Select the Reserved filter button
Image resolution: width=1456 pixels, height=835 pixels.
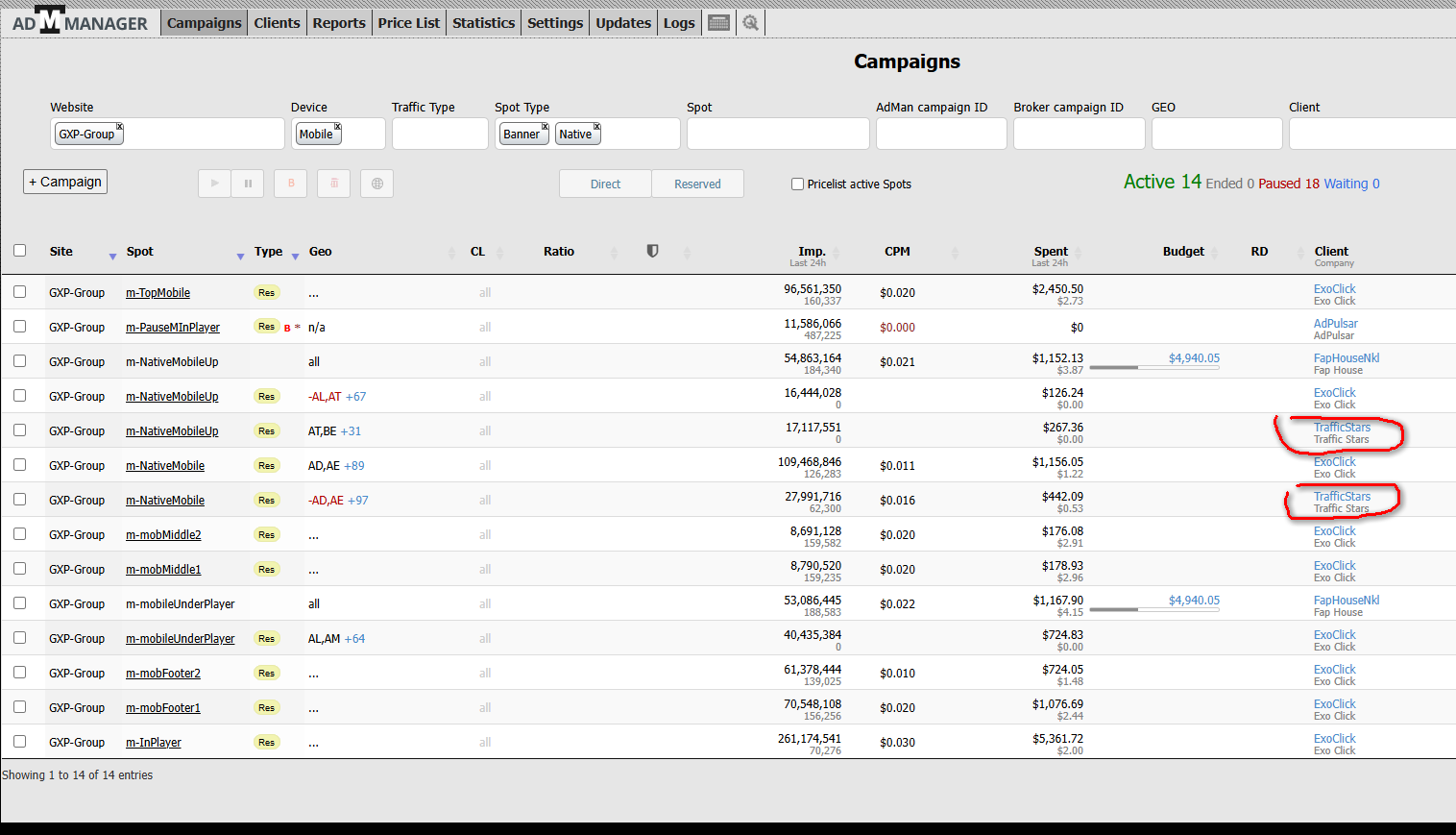click(x=697, y=184)
